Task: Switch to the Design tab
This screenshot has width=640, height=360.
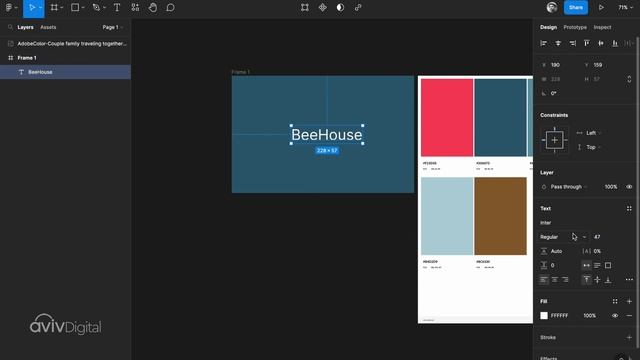Action: click(x=548, y=27)
